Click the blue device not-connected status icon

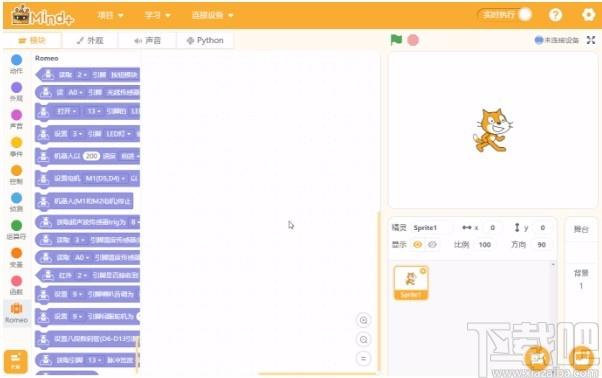tap(539, 40)
